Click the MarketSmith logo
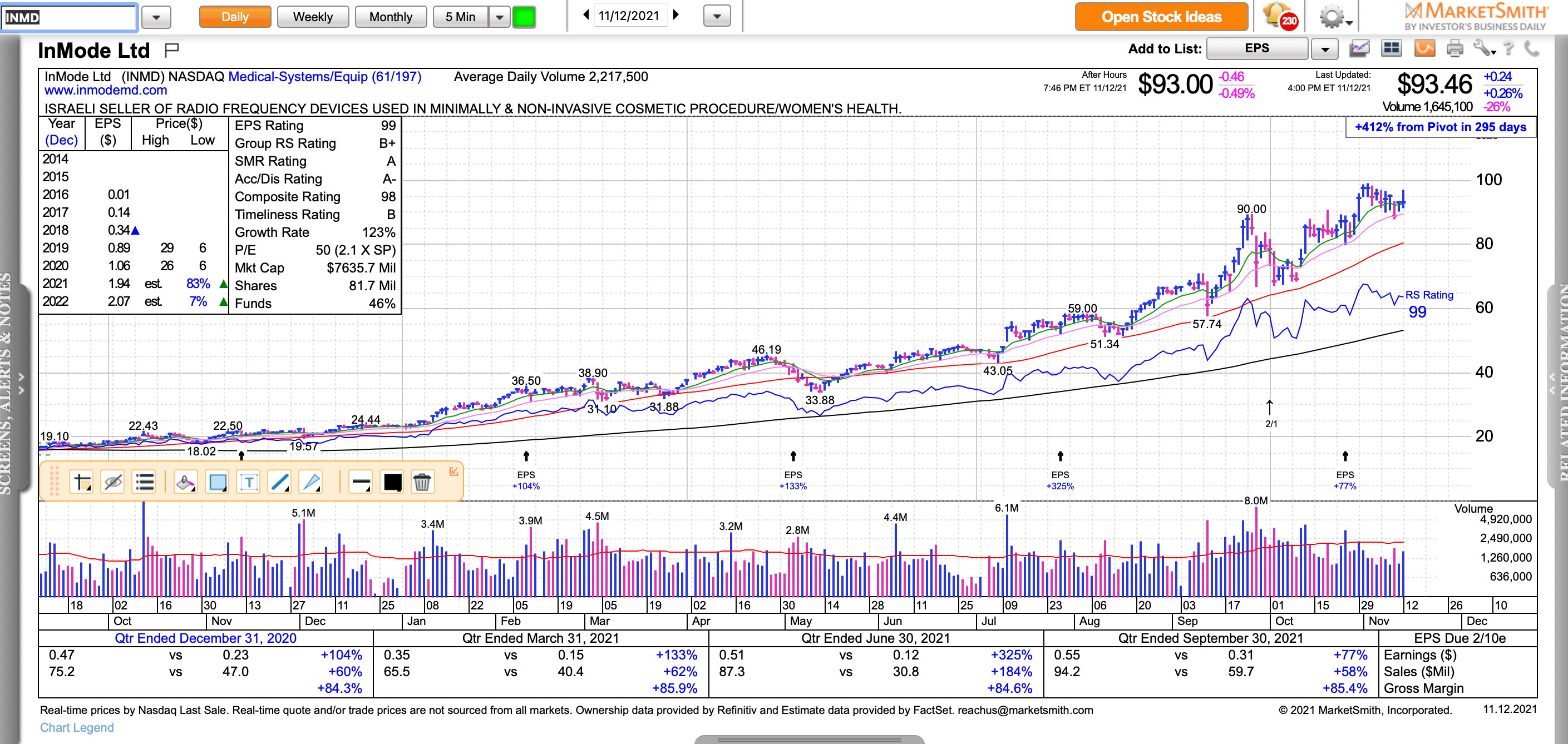The width and height of the screenshot is (1568, 744). pyautogui.click(x=1476, y=17)
